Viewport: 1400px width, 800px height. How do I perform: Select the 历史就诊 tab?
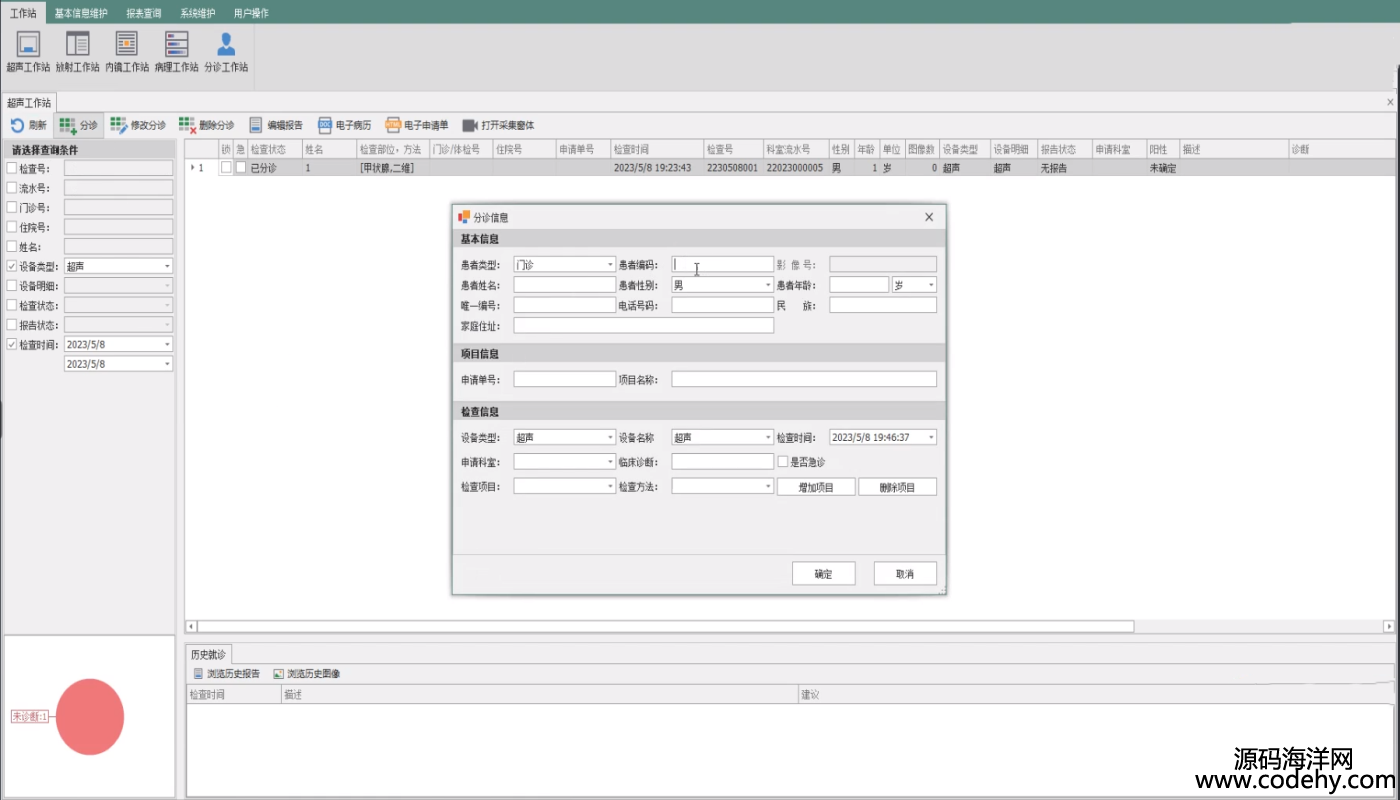pos(209,654)
